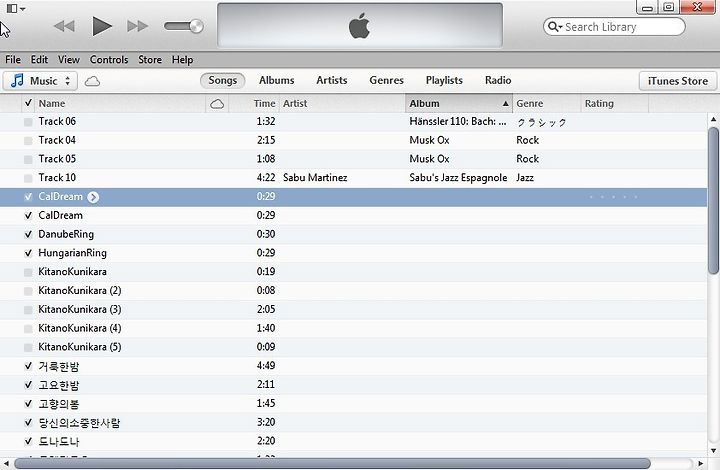Screen dimensions: 720x470
Task: Open the Edit menu
Action: tap(39, 60)
